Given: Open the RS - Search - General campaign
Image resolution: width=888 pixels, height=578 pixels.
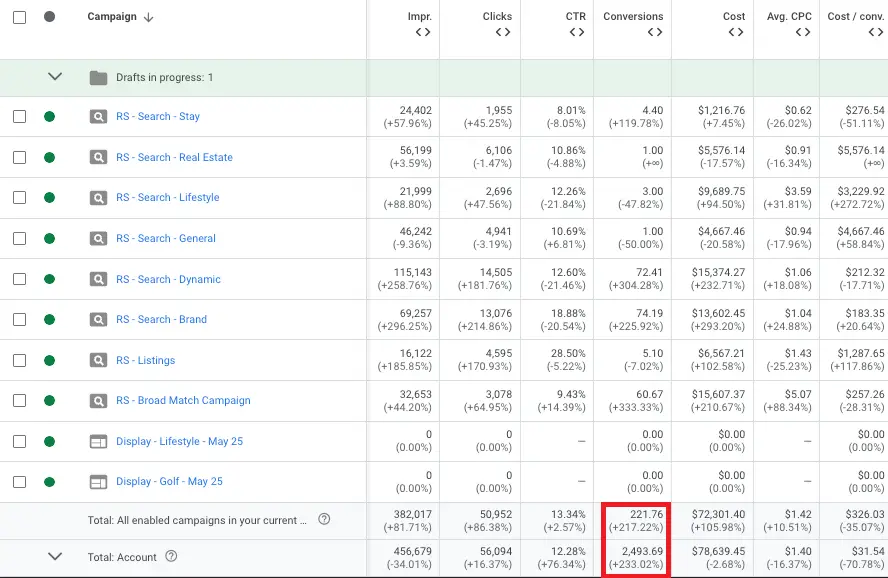Looking at the screenshot, I should [x=166, y=238].
